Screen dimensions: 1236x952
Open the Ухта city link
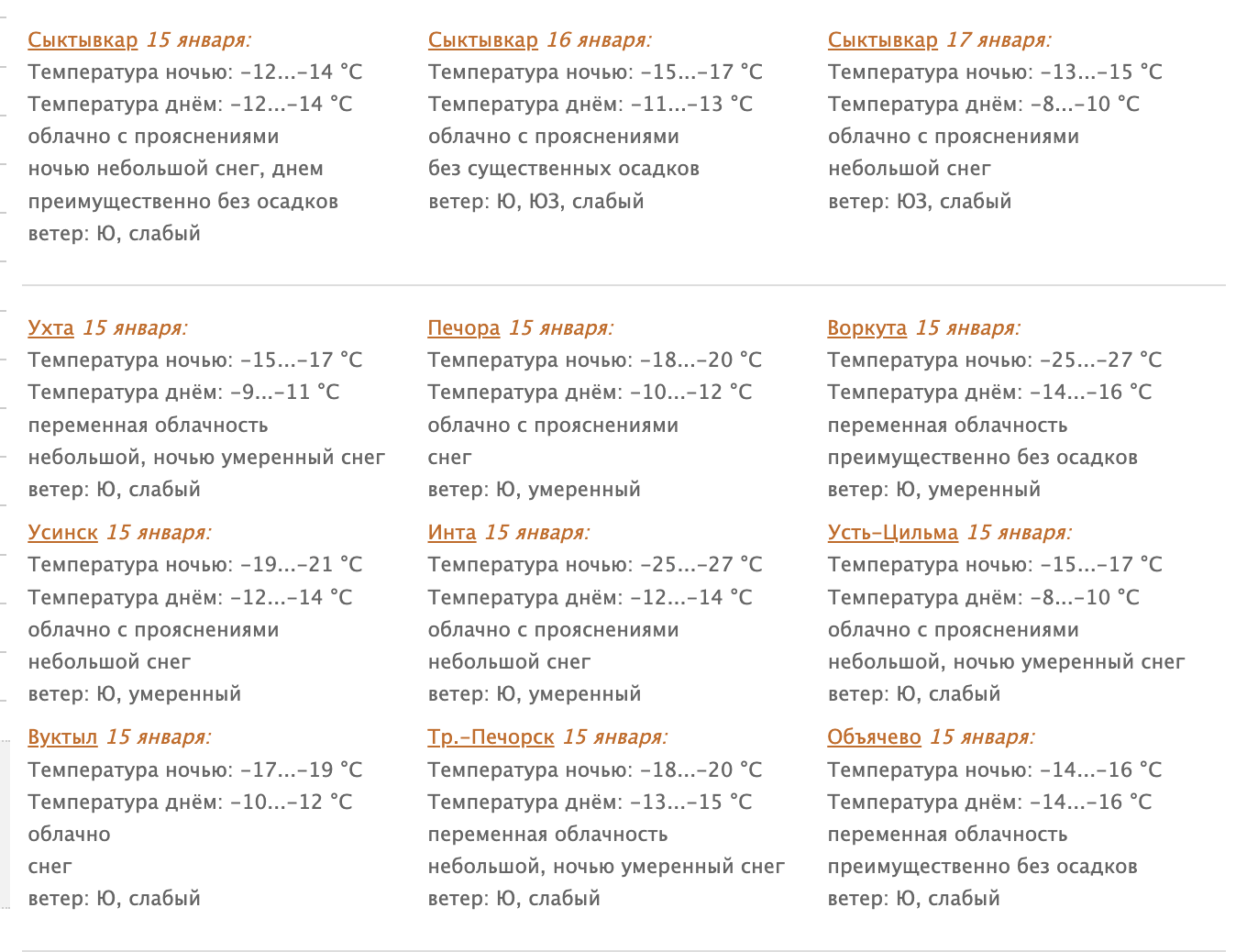50,328
